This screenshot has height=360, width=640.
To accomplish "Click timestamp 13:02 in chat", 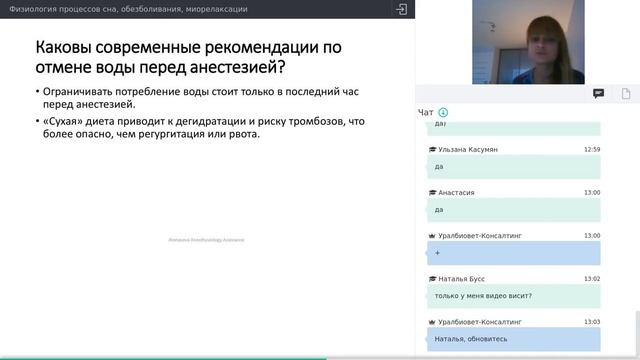I will 592,279.
